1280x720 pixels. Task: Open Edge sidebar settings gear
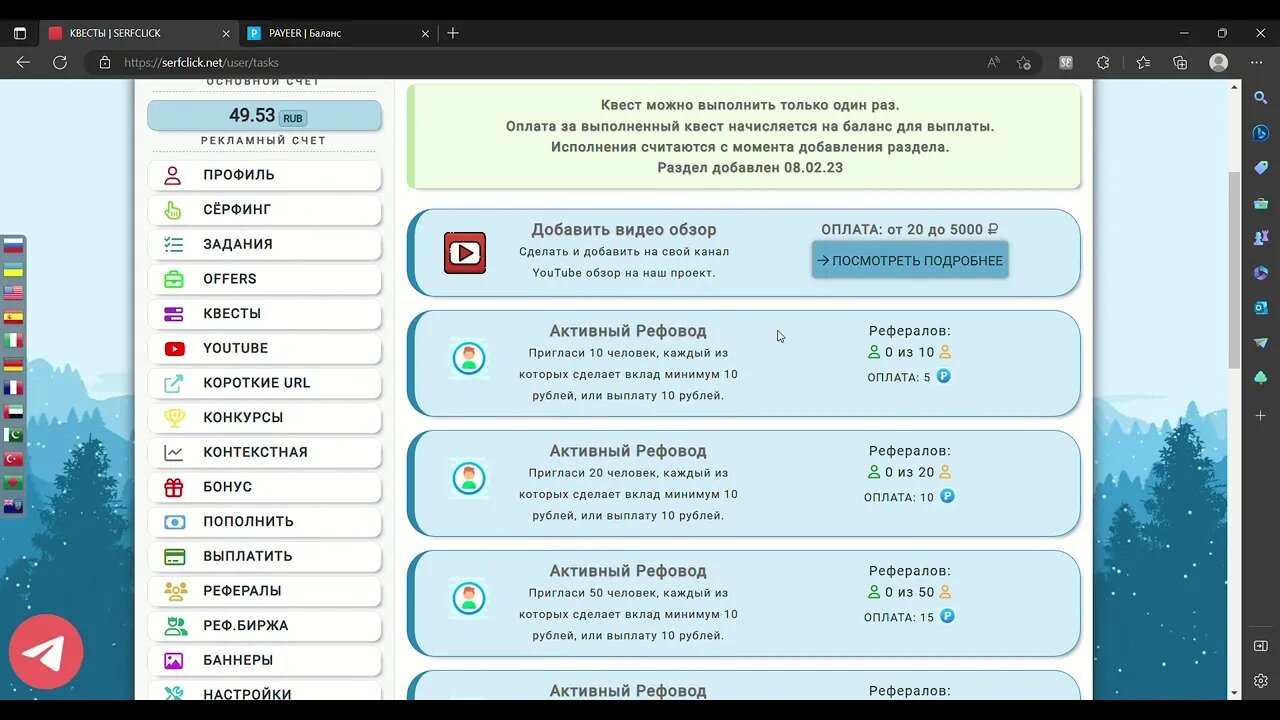(x=1261, y=681)
